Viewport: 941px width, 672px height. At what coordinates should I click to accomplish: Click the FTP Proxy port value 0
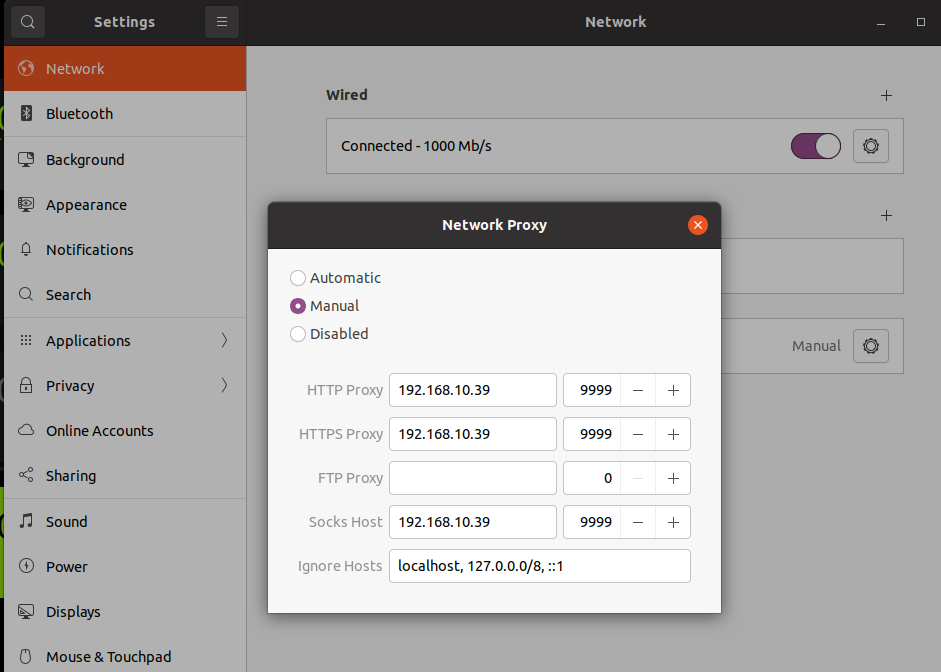(607, 478)
